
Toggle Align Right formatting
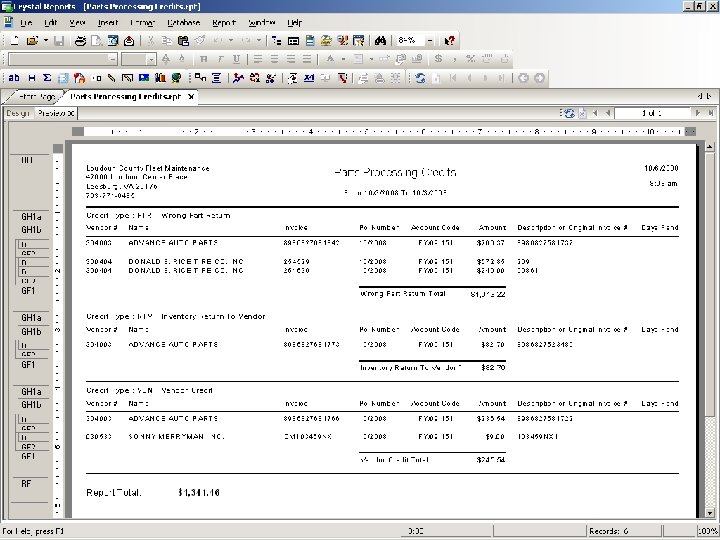pyautogui.click(x=291, y=59)
